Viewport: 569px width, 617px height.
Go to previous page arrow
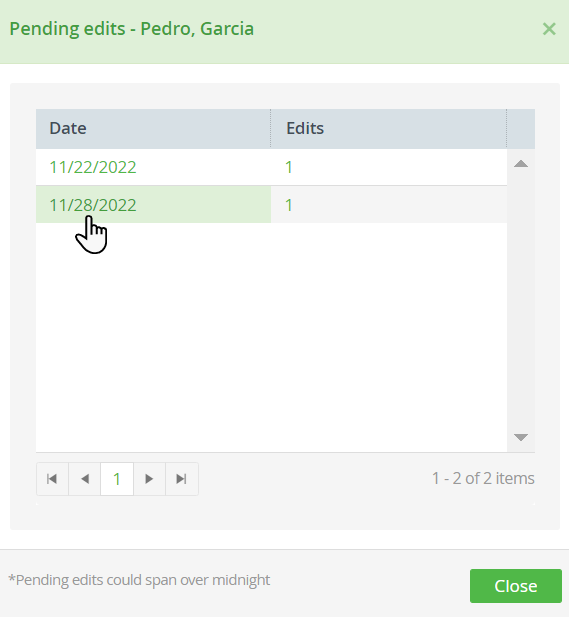tap(85, 479)
